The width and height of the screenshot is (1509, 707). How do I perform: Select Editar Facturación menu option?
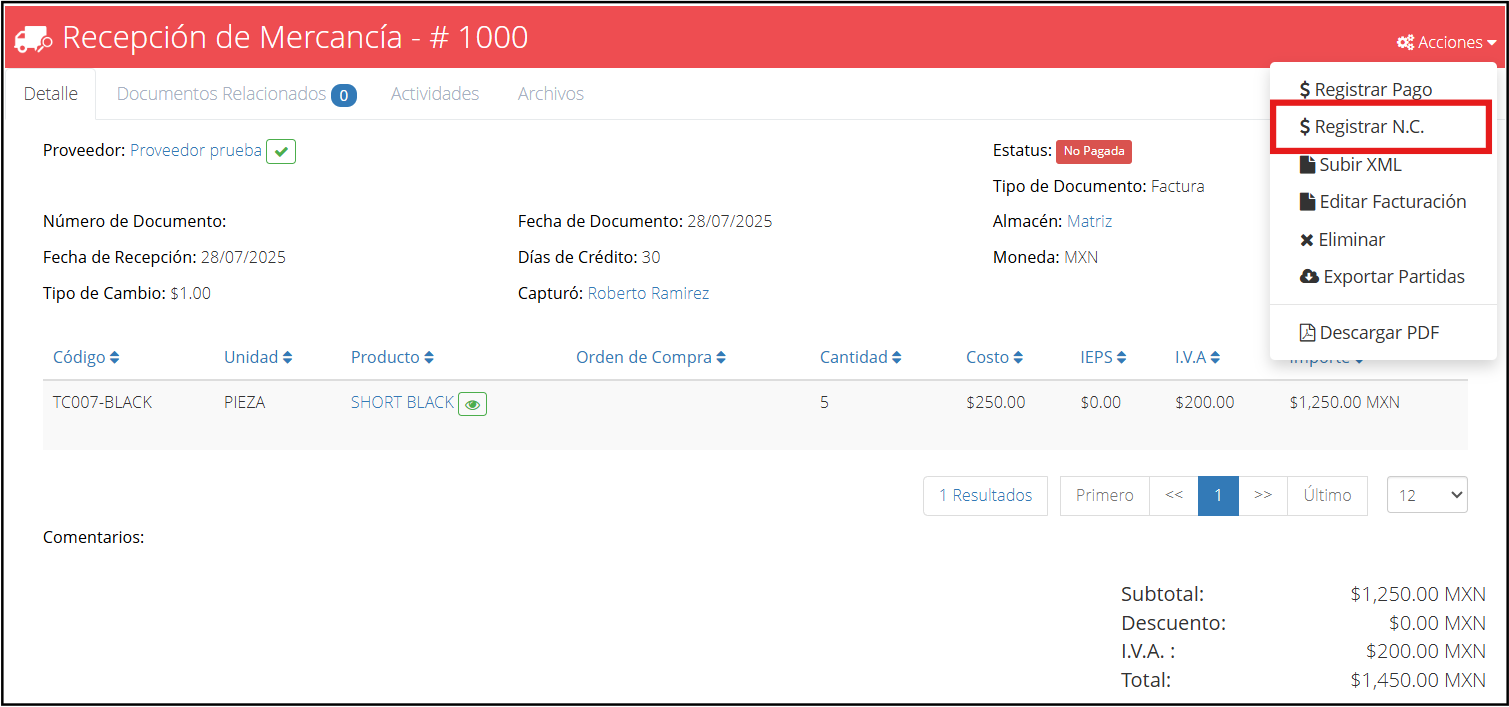coord(1383,201)
